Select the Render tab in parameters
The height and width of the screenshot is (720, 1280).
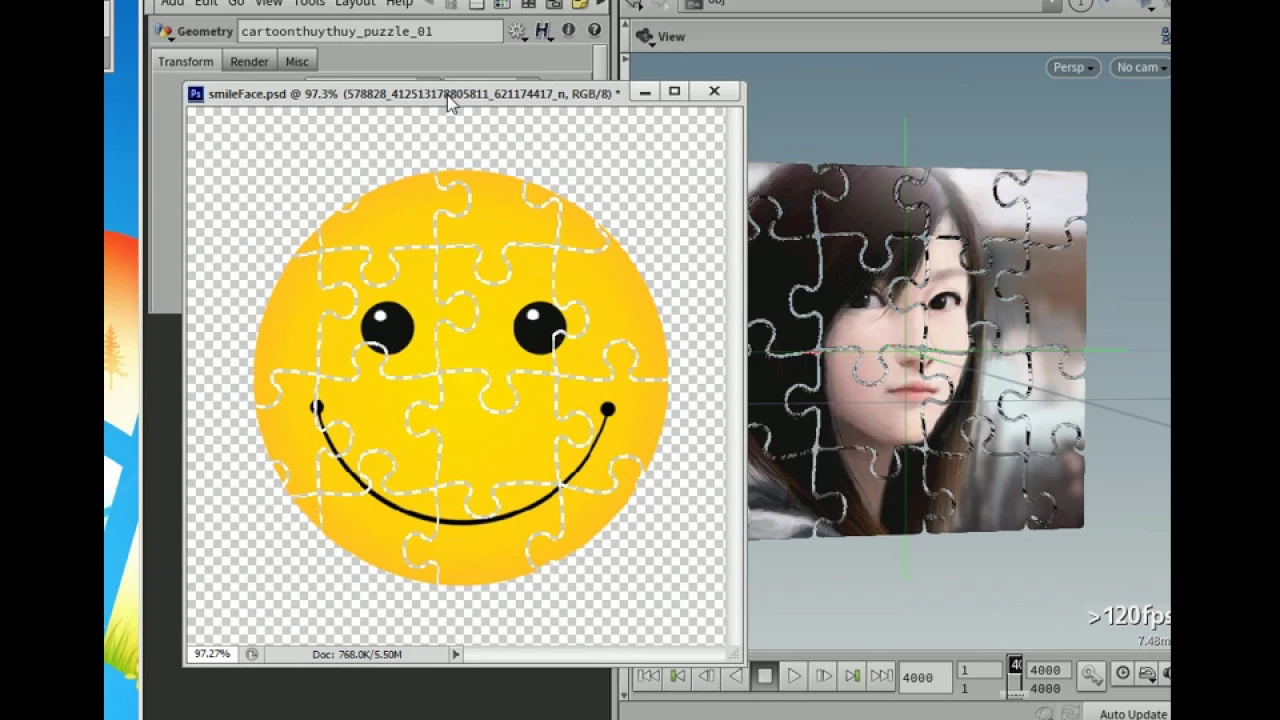(249, 62)
